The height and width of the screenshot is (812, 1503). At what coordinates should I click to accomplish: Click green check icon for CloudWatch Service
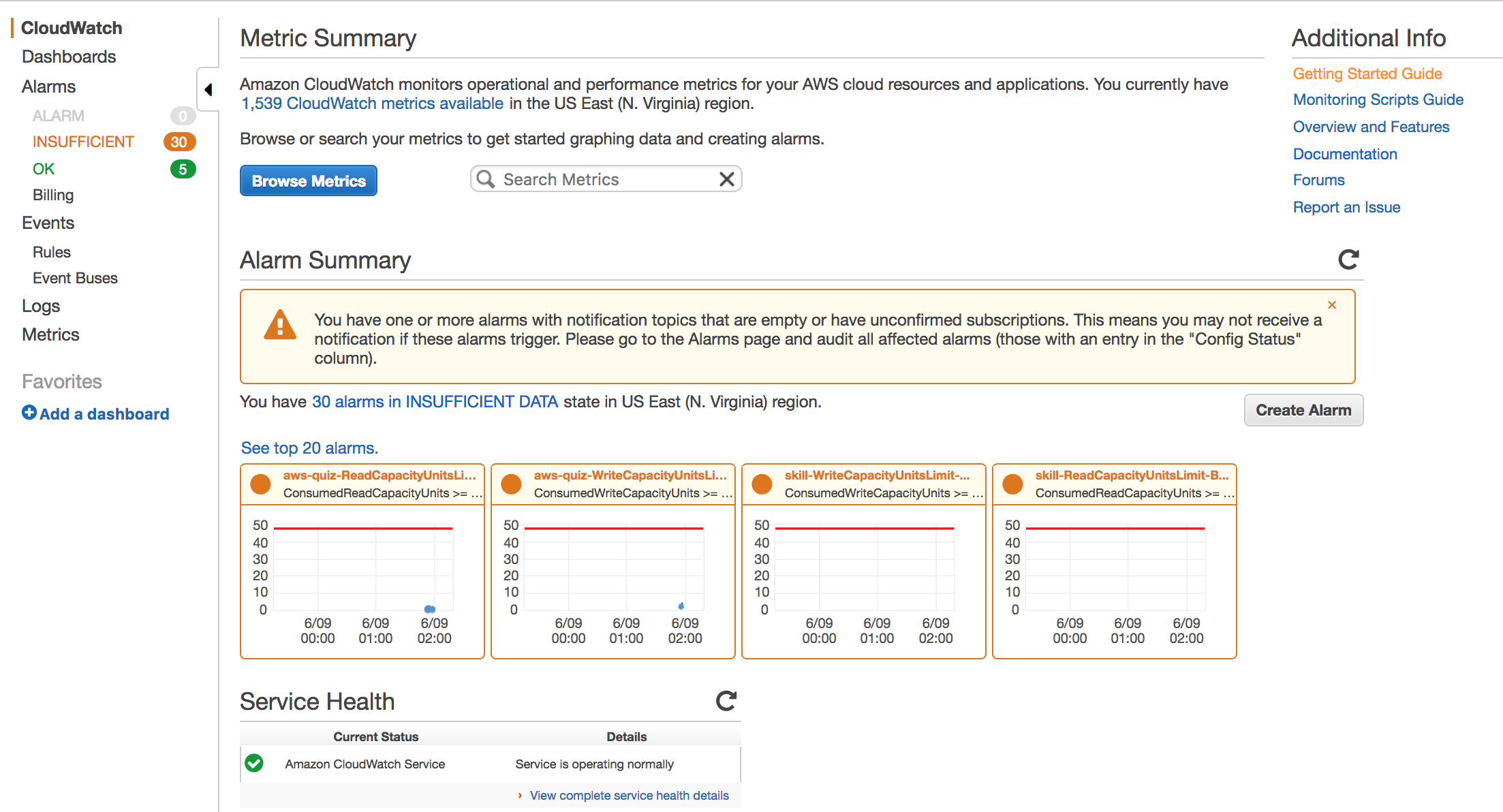254,763
